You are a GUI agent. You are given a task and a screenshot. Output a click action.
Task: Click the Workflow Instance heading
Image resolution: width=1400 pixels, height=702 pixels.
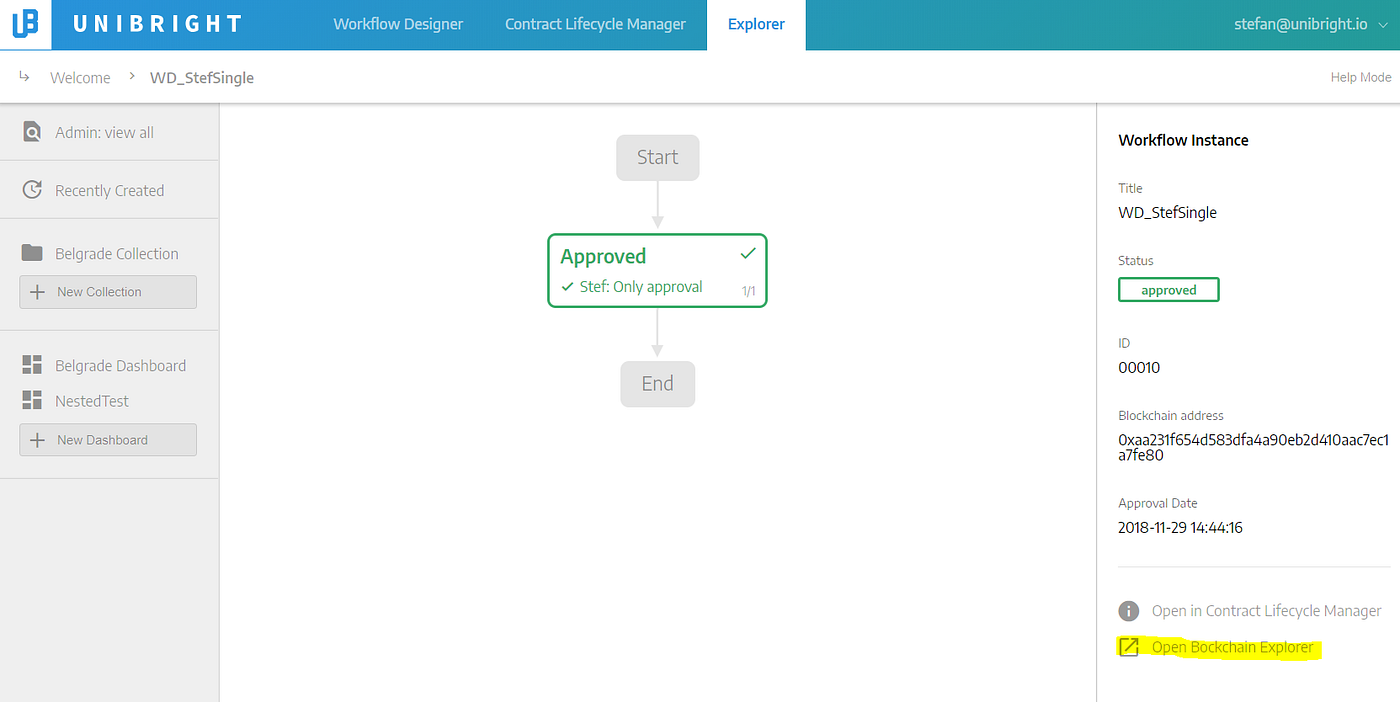click(1183, 140)
